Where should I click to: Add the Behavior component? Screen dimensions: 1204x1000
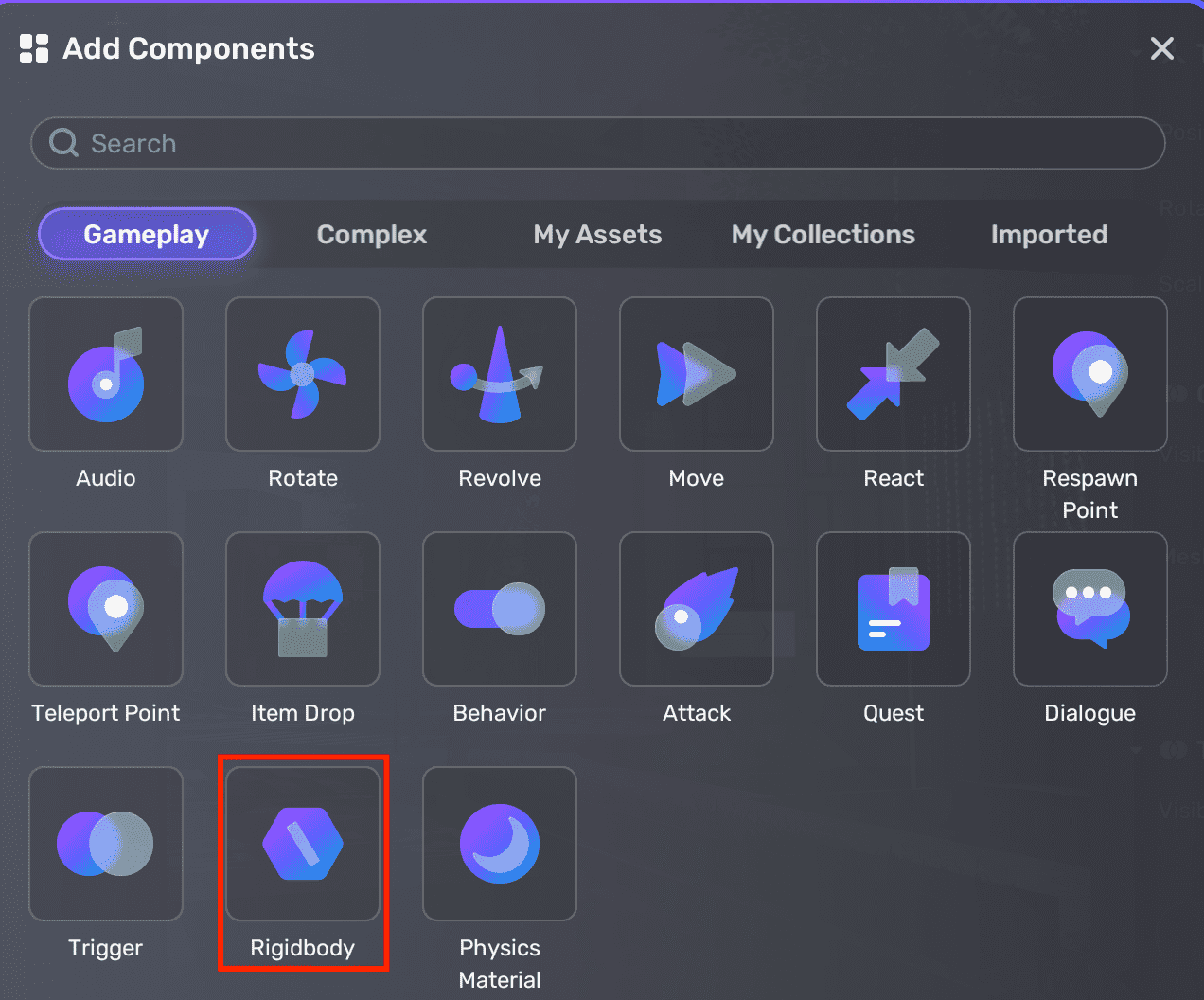click(x=500, y=609)
